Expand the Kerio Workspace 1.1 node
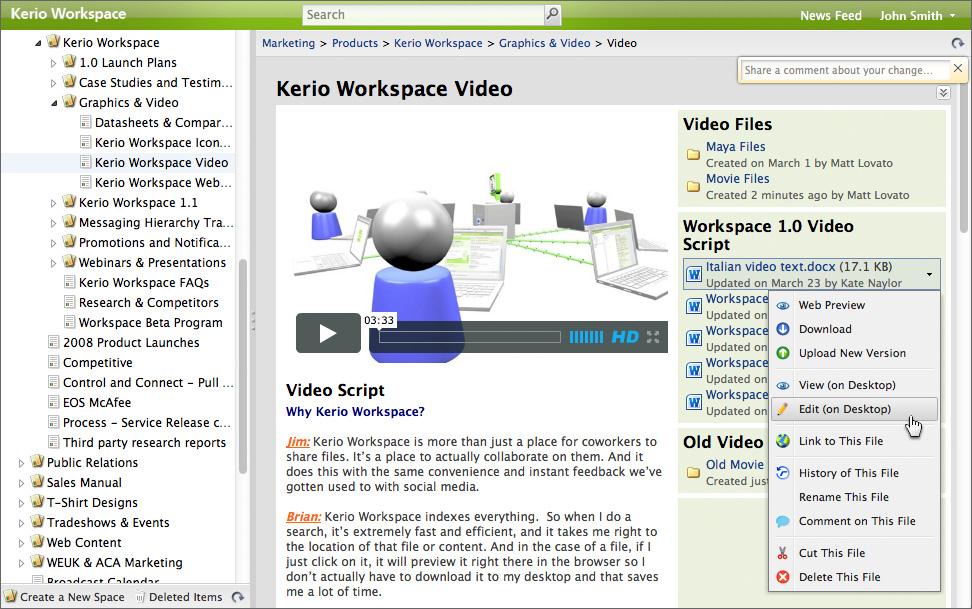The width and height of the screenshot is (972, 609). coord(53,203)
